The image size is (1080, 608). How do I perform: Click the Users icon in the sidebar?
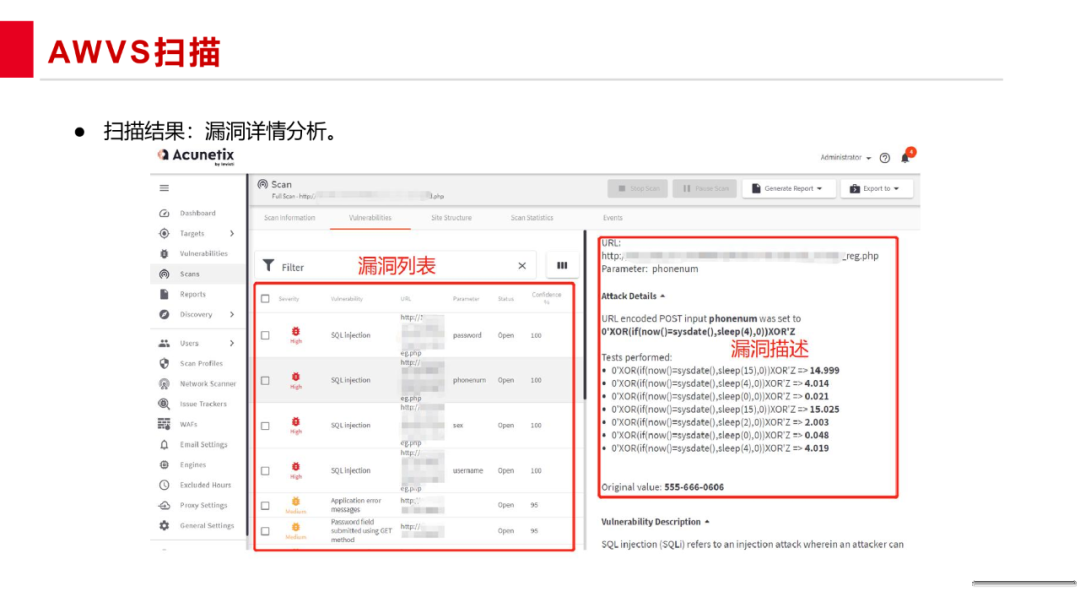(x=164, y=343)
